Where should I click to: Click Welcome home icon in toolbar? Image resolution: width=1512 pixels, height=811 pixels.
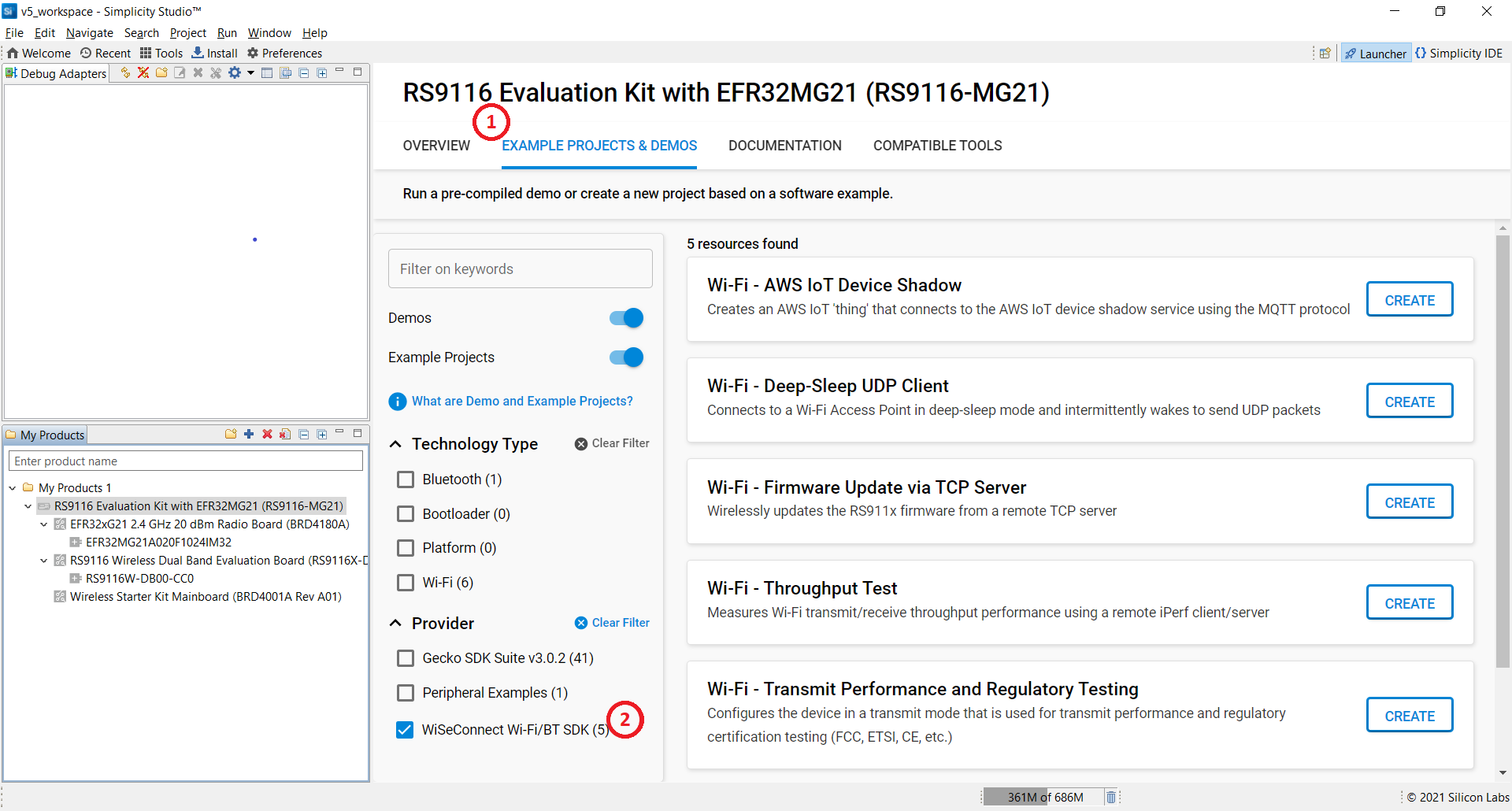coord(13,53)
